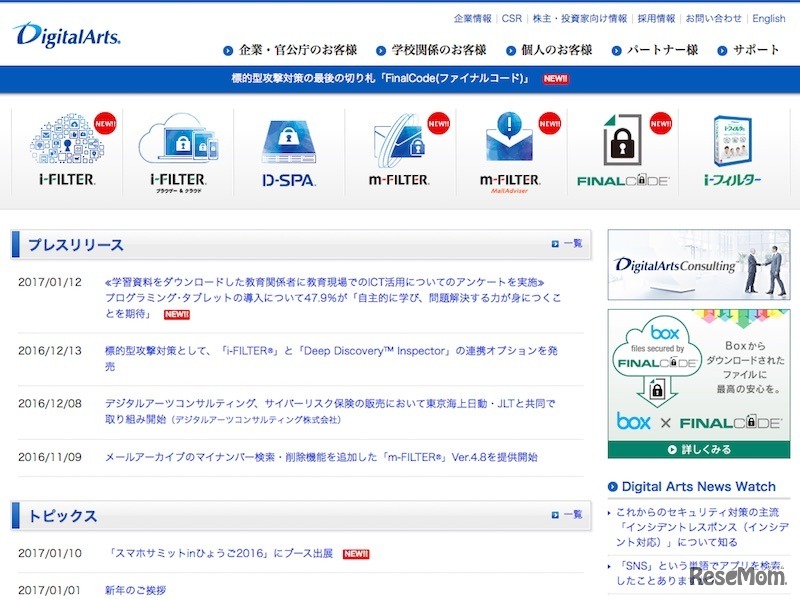Open the FinalCode blue announcement banner

pyautogui.click(x=400, y=79)
